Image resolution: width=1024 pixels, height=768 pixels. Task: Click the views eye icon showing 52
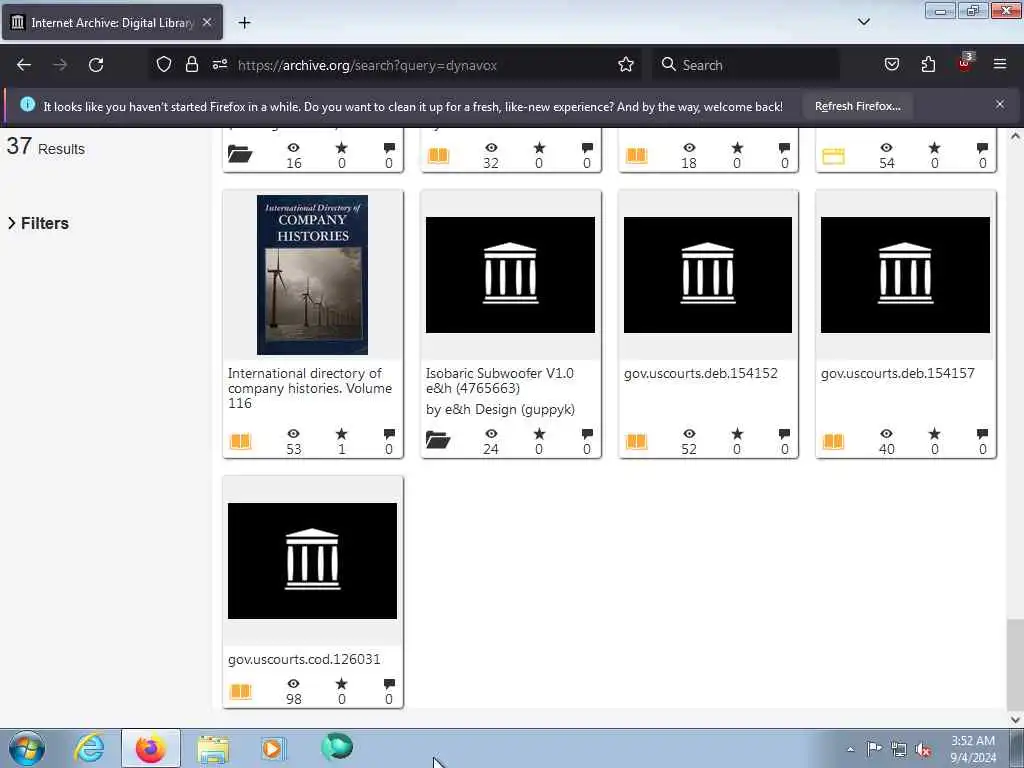point(689,434)
